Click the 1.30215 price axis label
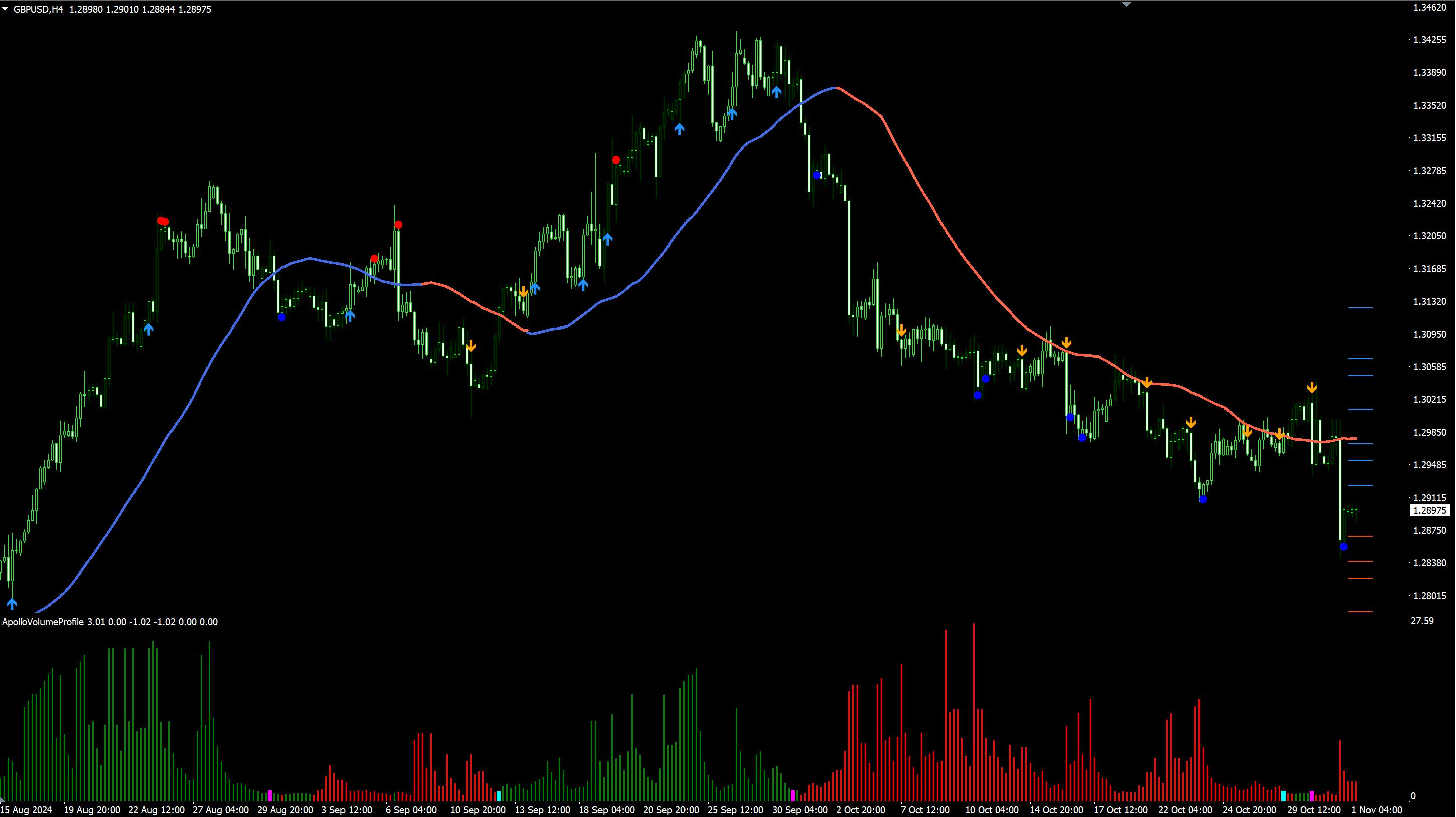Image resolution: width=1456 pixels, height=817 pixels. tap(1430, 400)
